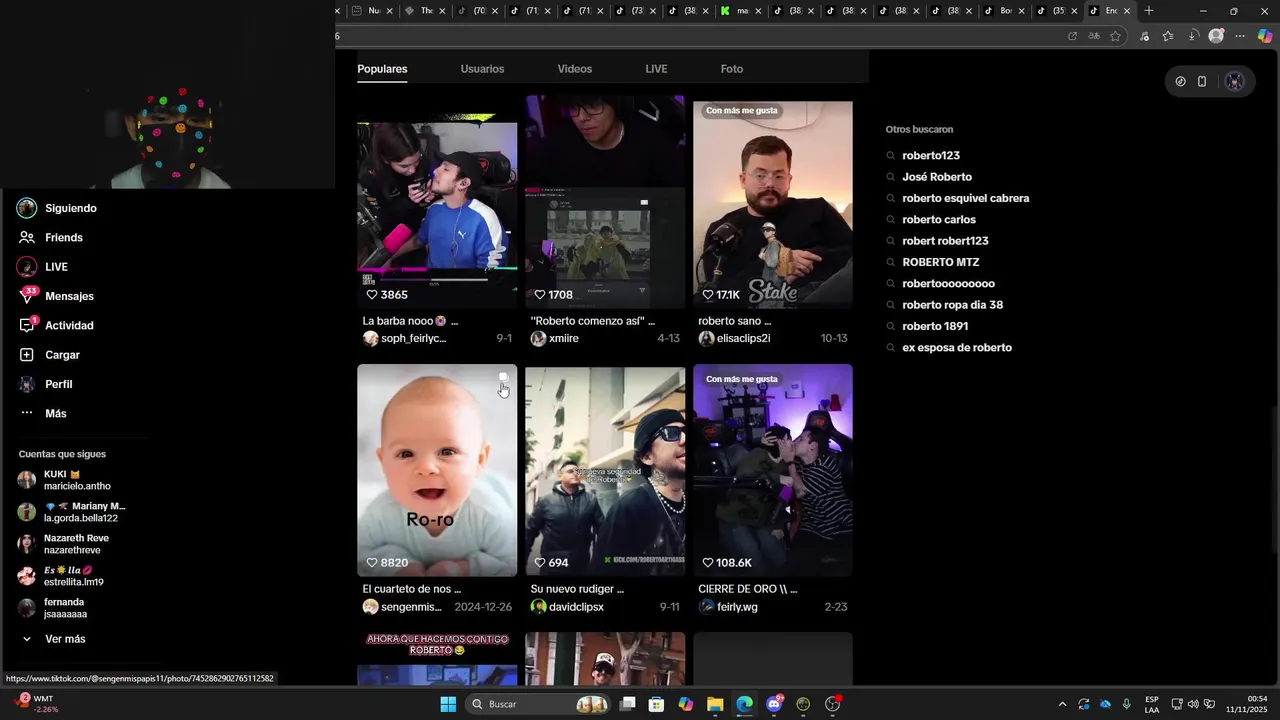Search suggestion robert robert123
The height and width of the screenshot is (720, 1280).
945,241
